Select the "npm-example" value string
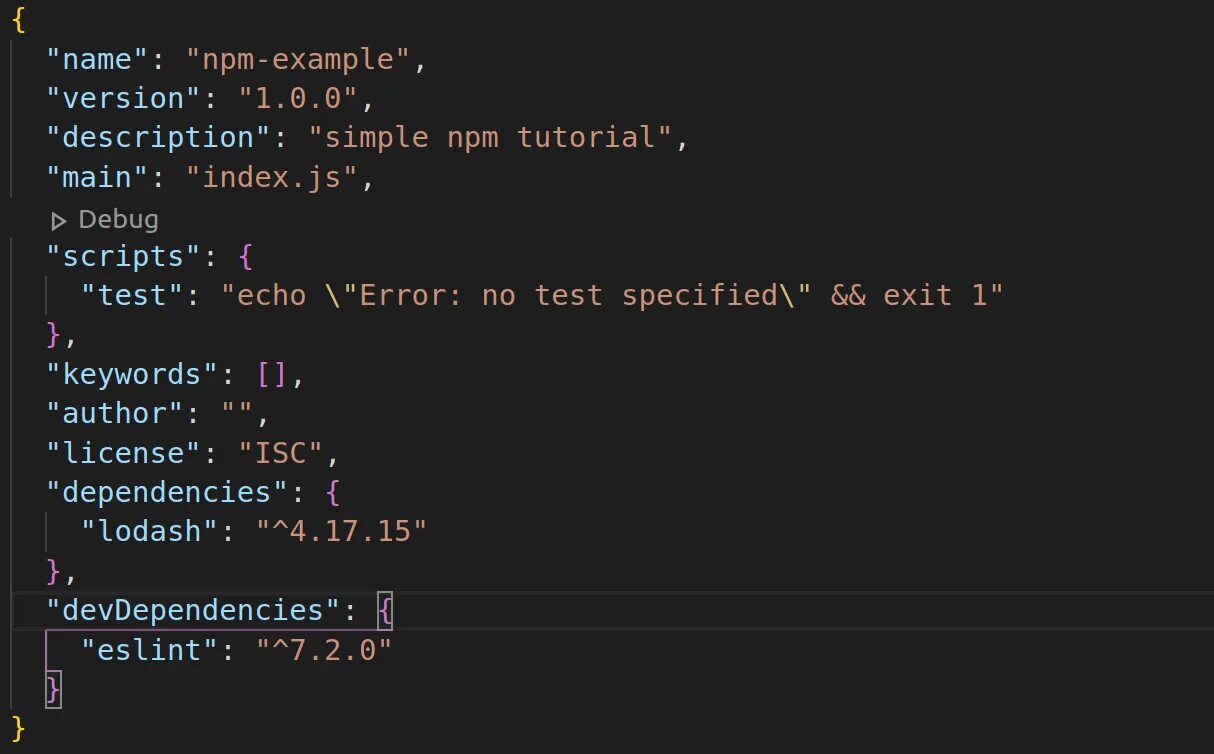The height and width of the screenshot is (754, 1214). (x=298, y=60)
